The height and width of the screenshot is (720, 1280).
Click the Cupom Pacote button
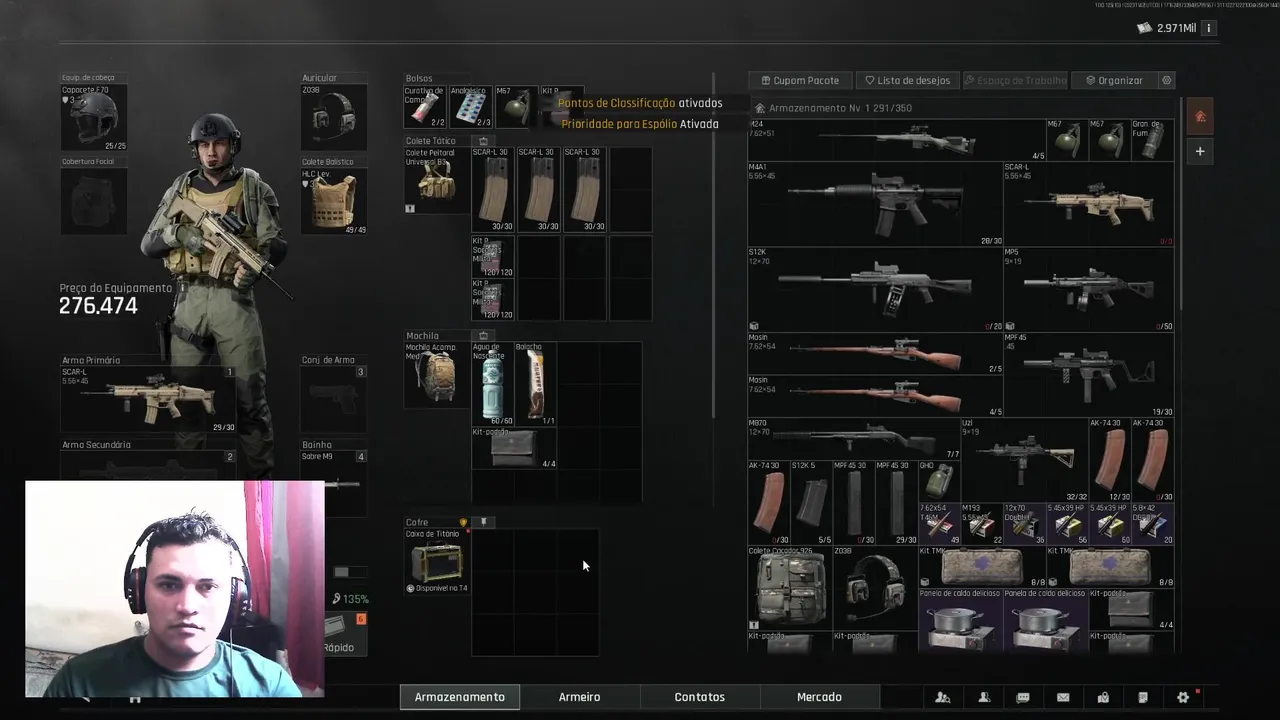[x=800, y=80]
